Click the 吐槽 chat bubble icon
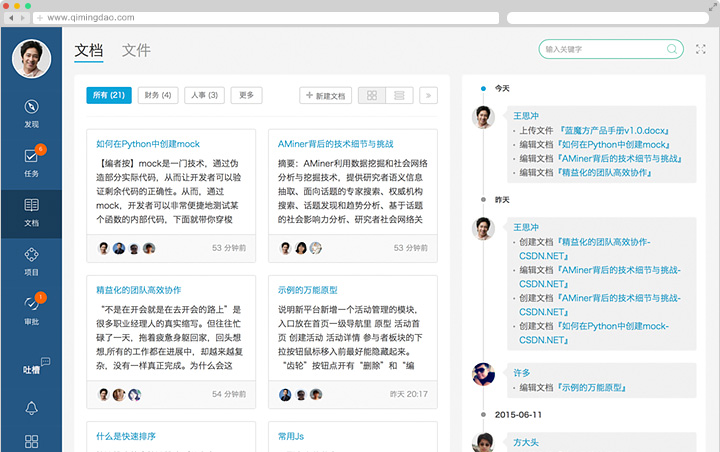720x452 pixels. pyautogui.click(x=36, y=368)
